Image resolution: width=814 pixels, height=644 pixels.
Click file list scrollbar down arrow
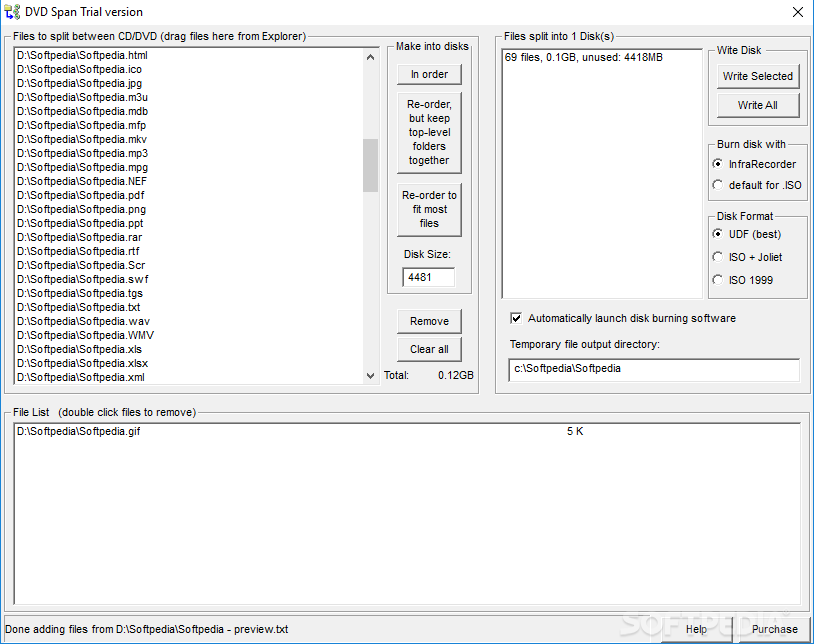pyautogui.click(x=370, y=376)
